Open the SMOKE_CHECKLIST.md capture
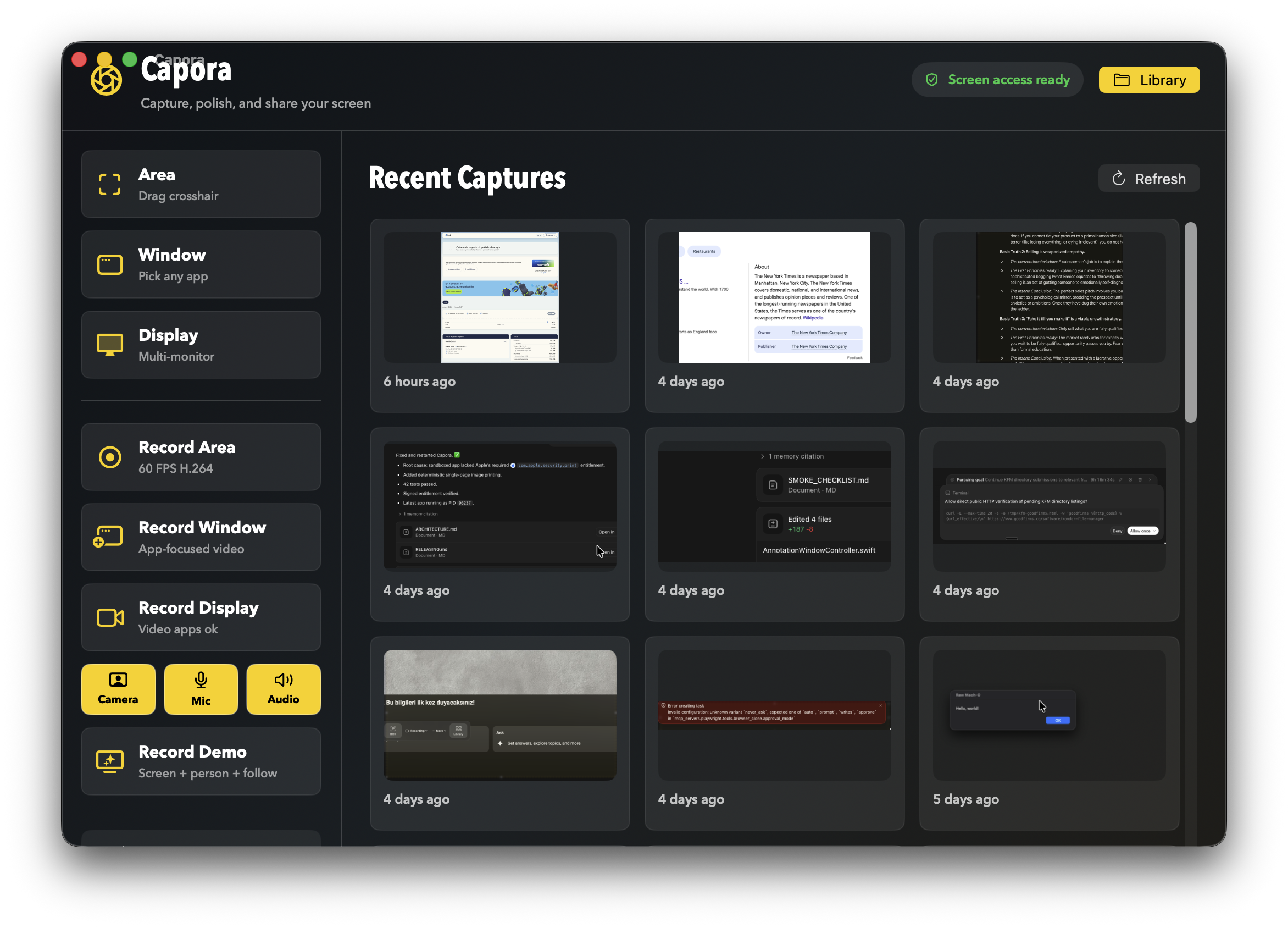The height and width of the screenshot is (928, 1288). click(x=775, y=524)
